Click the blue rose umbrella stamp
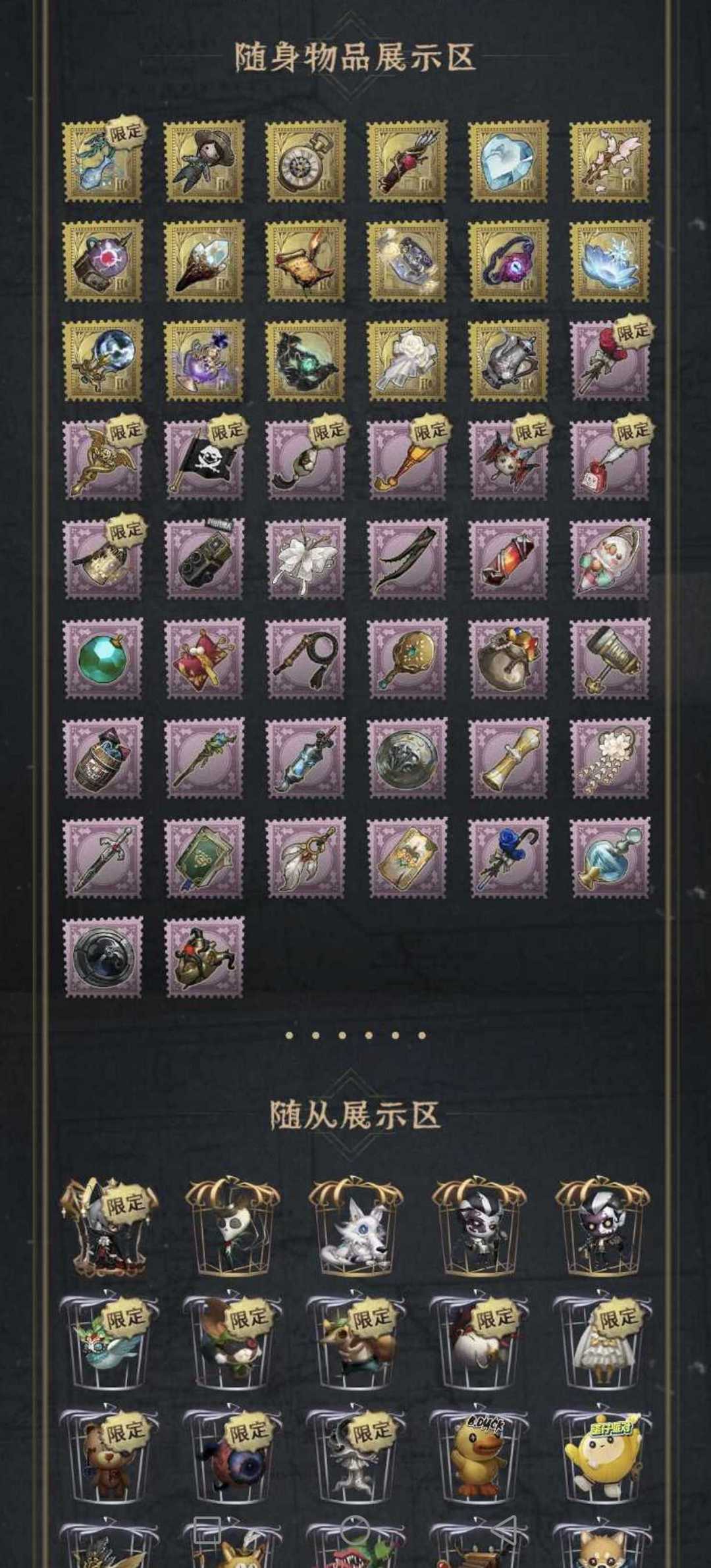 [508, 858]
